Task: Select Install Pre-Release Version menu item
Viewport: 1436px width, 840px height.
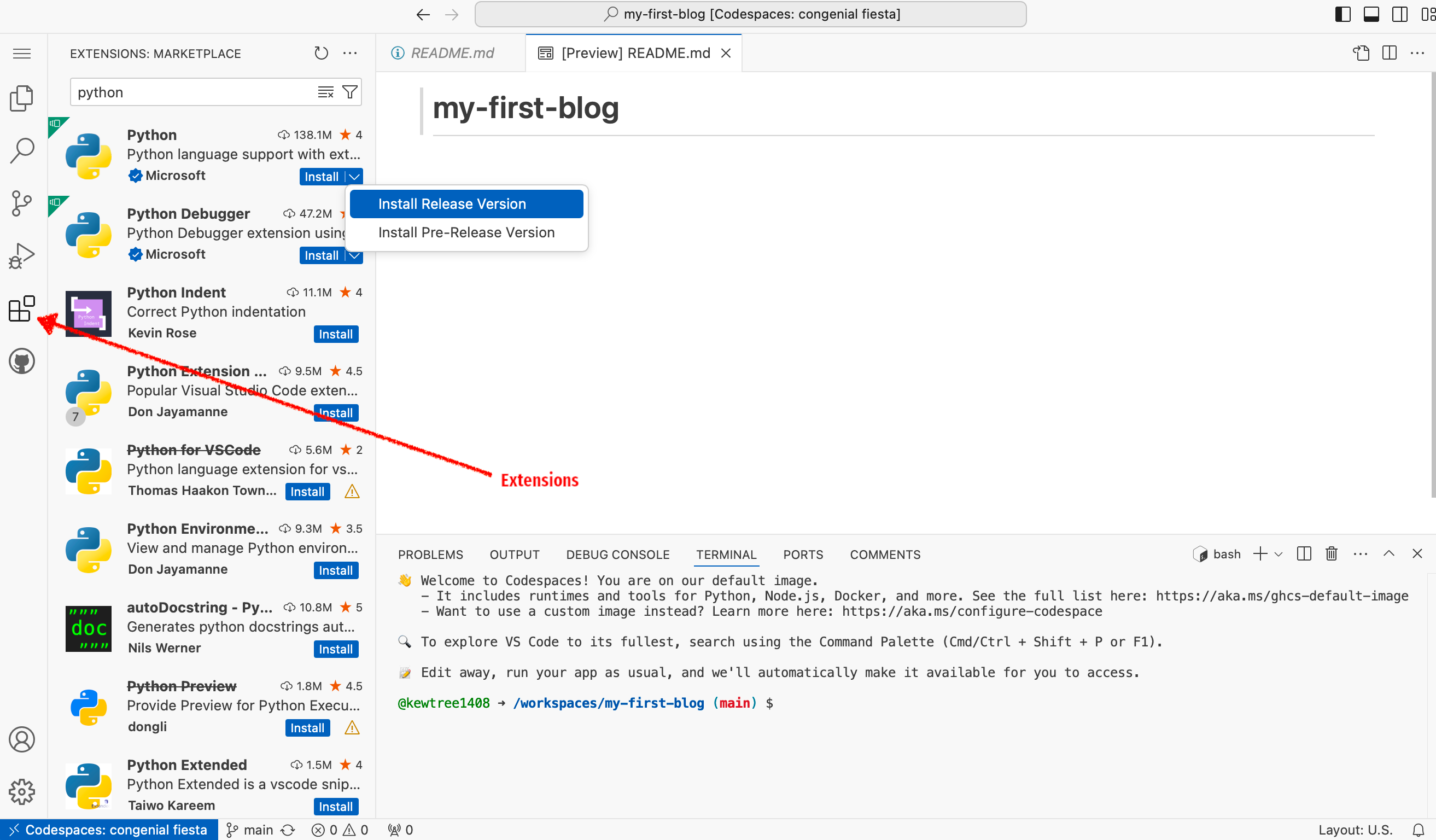Action: (466, 232)
